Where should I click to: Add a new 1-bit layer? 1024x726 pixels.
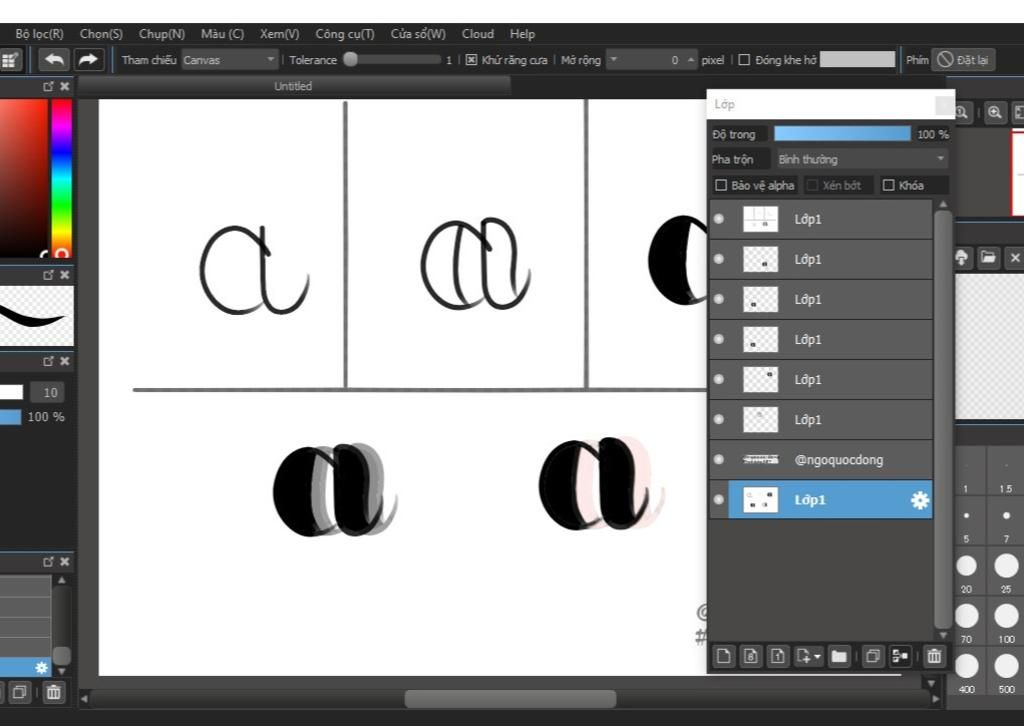(777, 656)
